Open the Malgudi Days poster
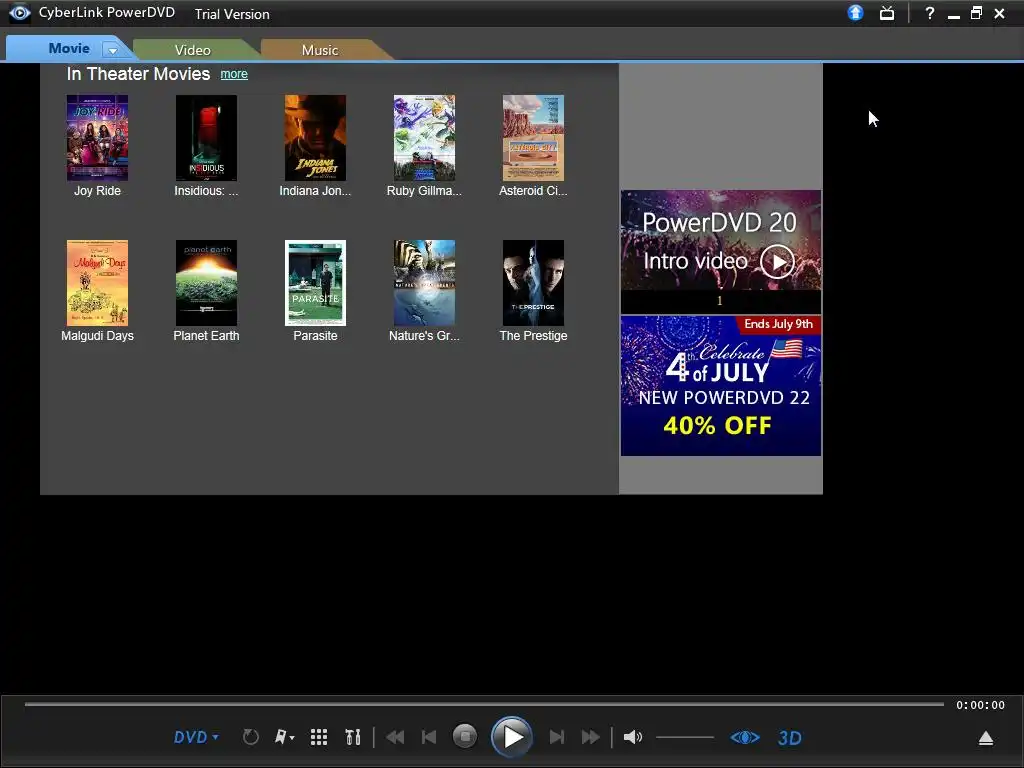Viewport: 1024px width, 768px height. 97,283
